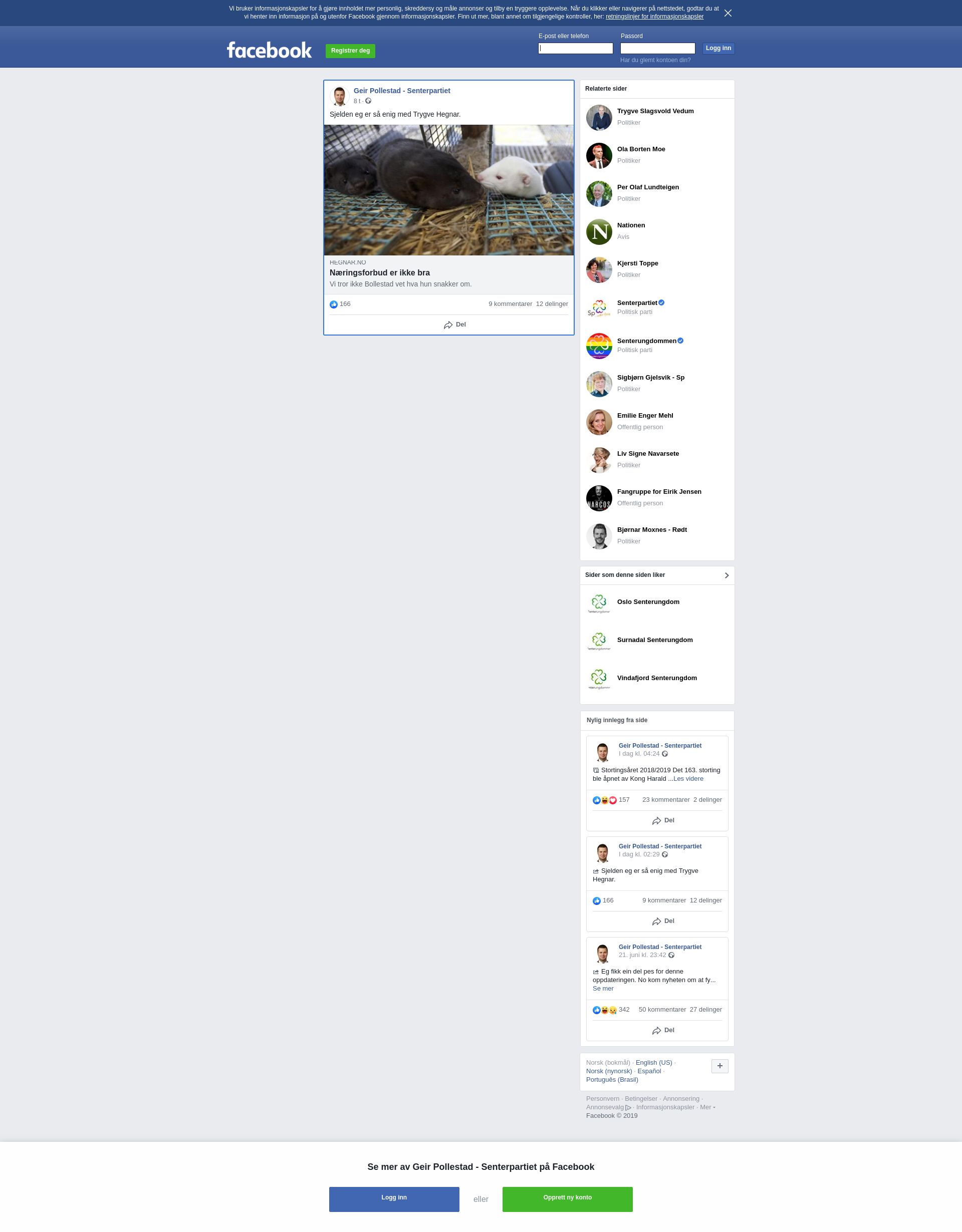Share the main post with Del
This screenshot has height=1232, width=962.
[x=454, y=325]
